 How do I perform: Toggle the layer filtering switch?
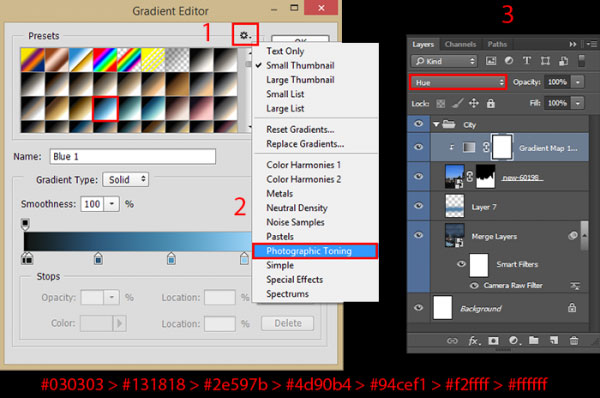point(581,61)
